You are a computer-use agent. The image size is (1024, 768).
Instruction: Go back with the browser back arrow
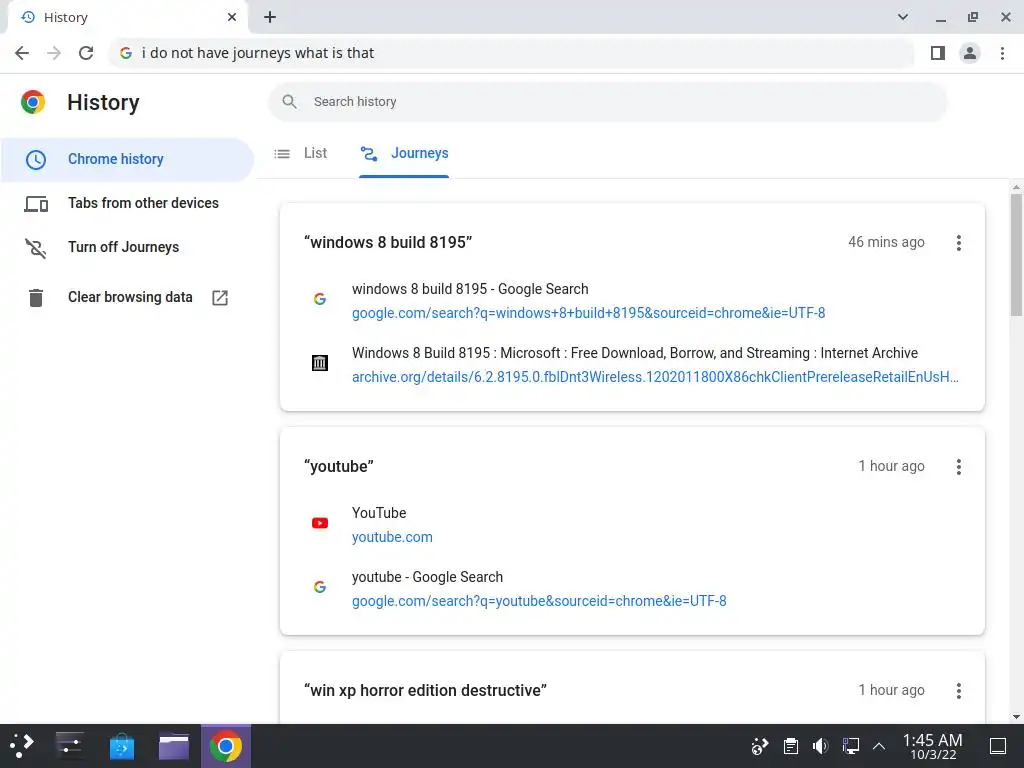point(22,53)
